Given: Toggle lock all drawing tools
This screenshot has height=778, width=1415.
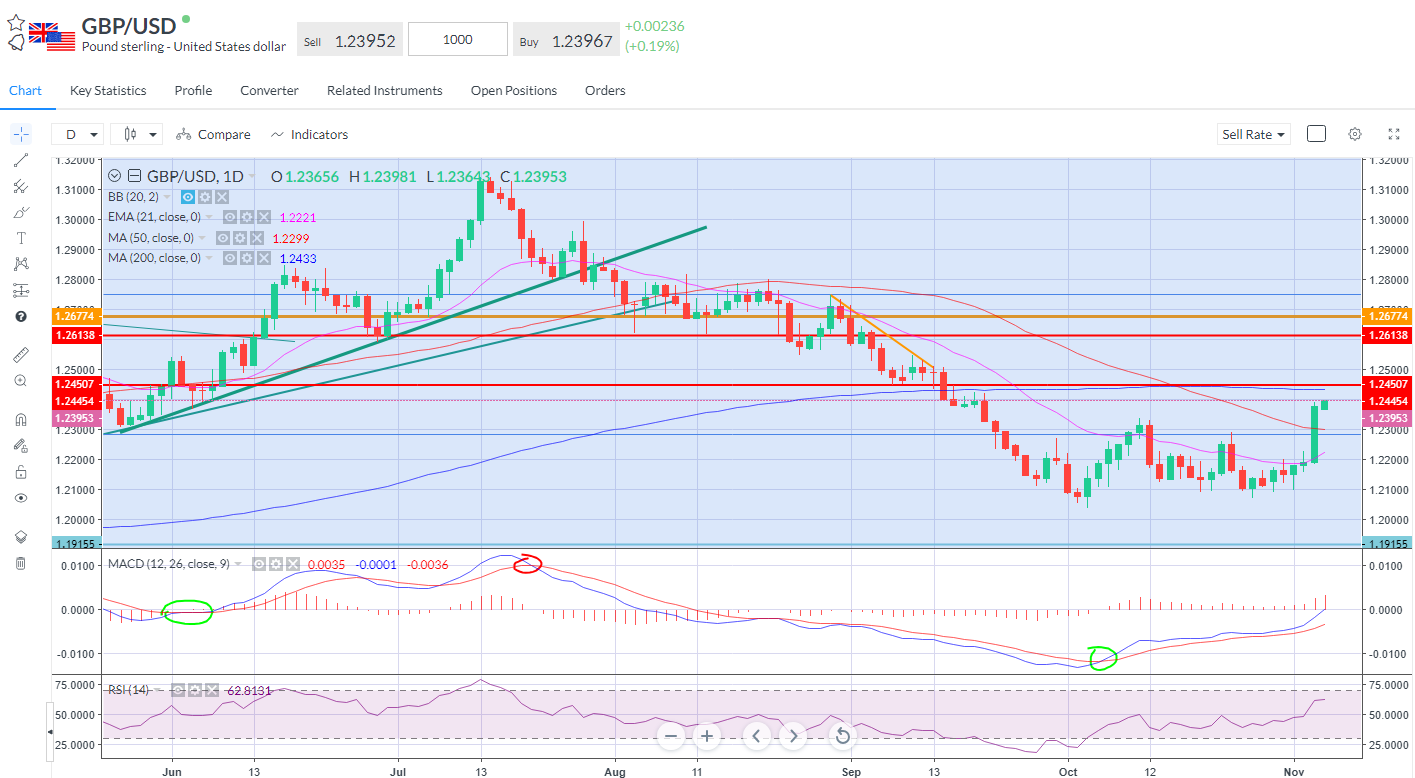Looking at the screenshot, I should 20,472.
